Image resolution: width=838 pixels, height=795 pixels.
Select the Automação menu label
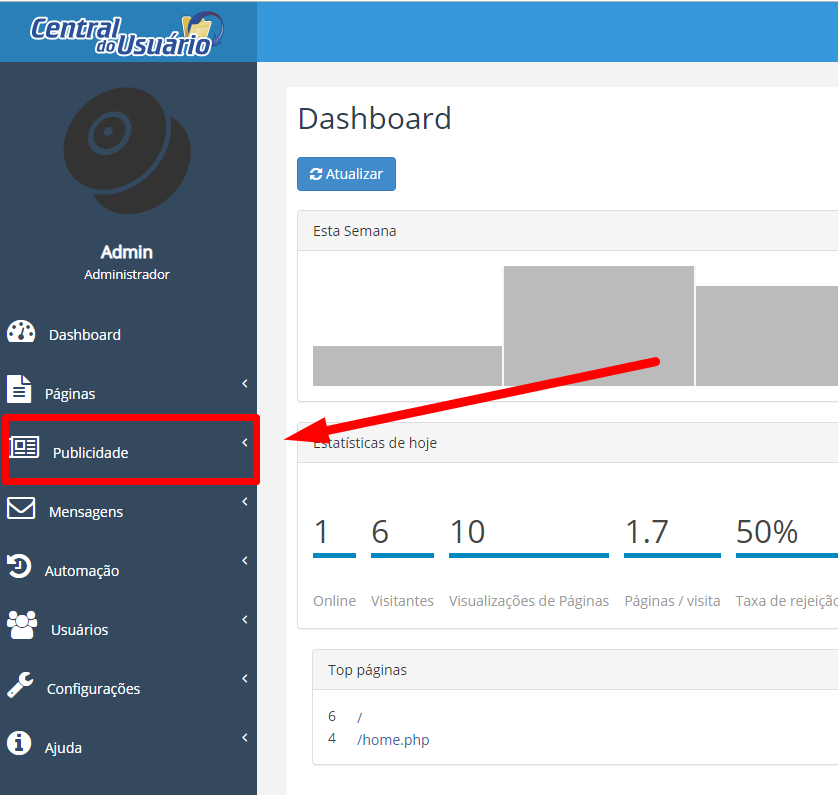(x=82, y=571)
